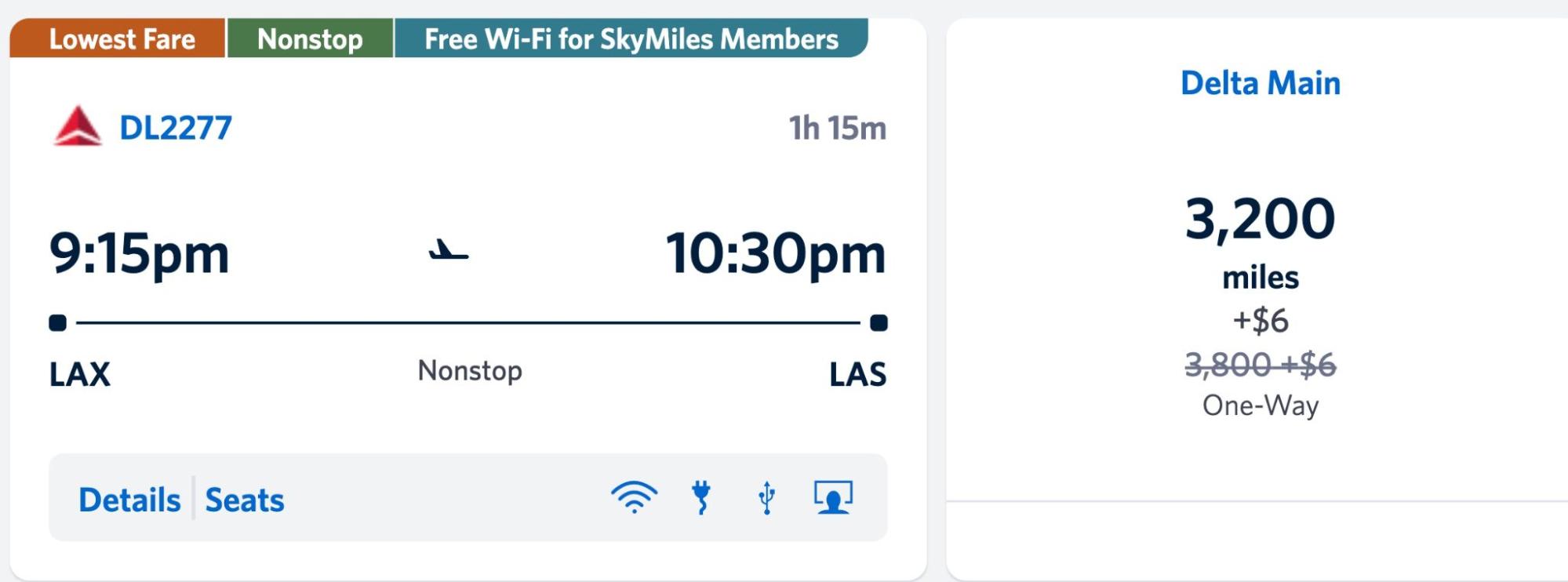Viewport: 1568px width, 582px height.
Task: Click the USB port amenity icon
Action: coord(765,498)
